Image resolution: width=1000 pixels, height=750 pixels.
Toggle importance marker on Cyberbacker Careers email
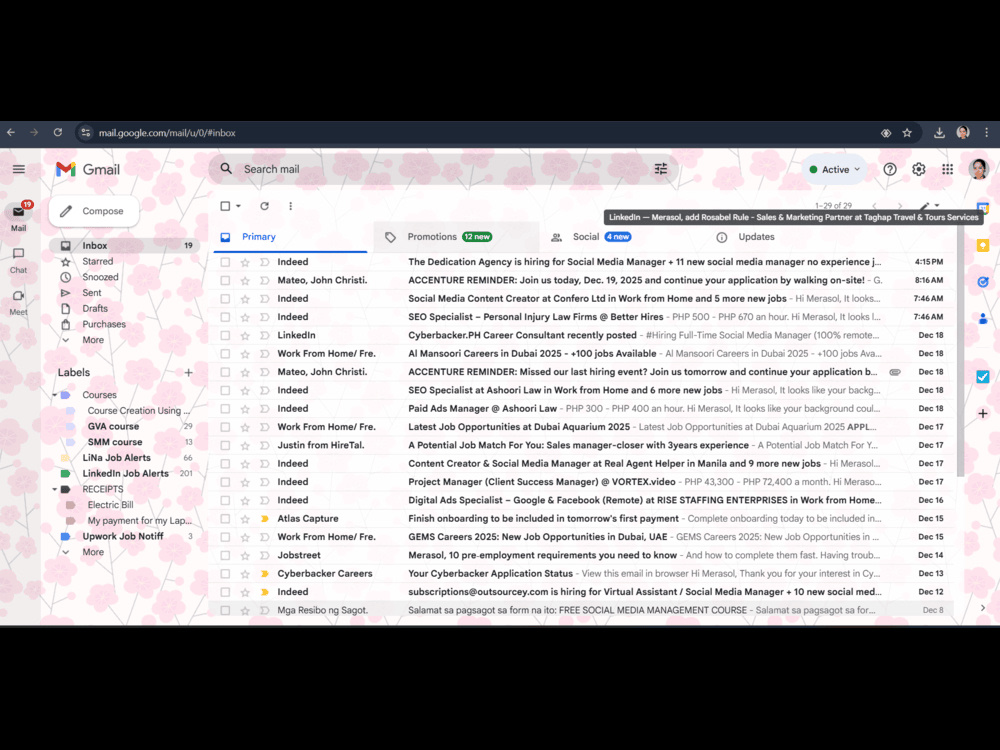coord(264,573)
